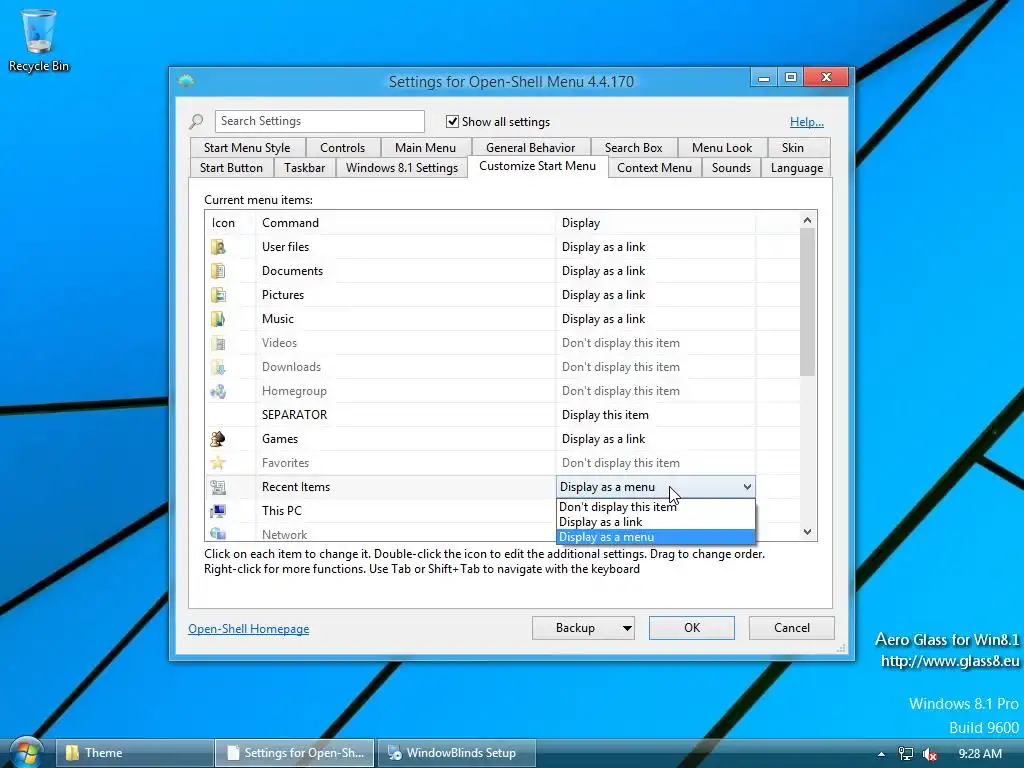This screenshot has width=1024, height=768.
Task: Toggle the Show all settings checkbox
Action: coord(452,121)
